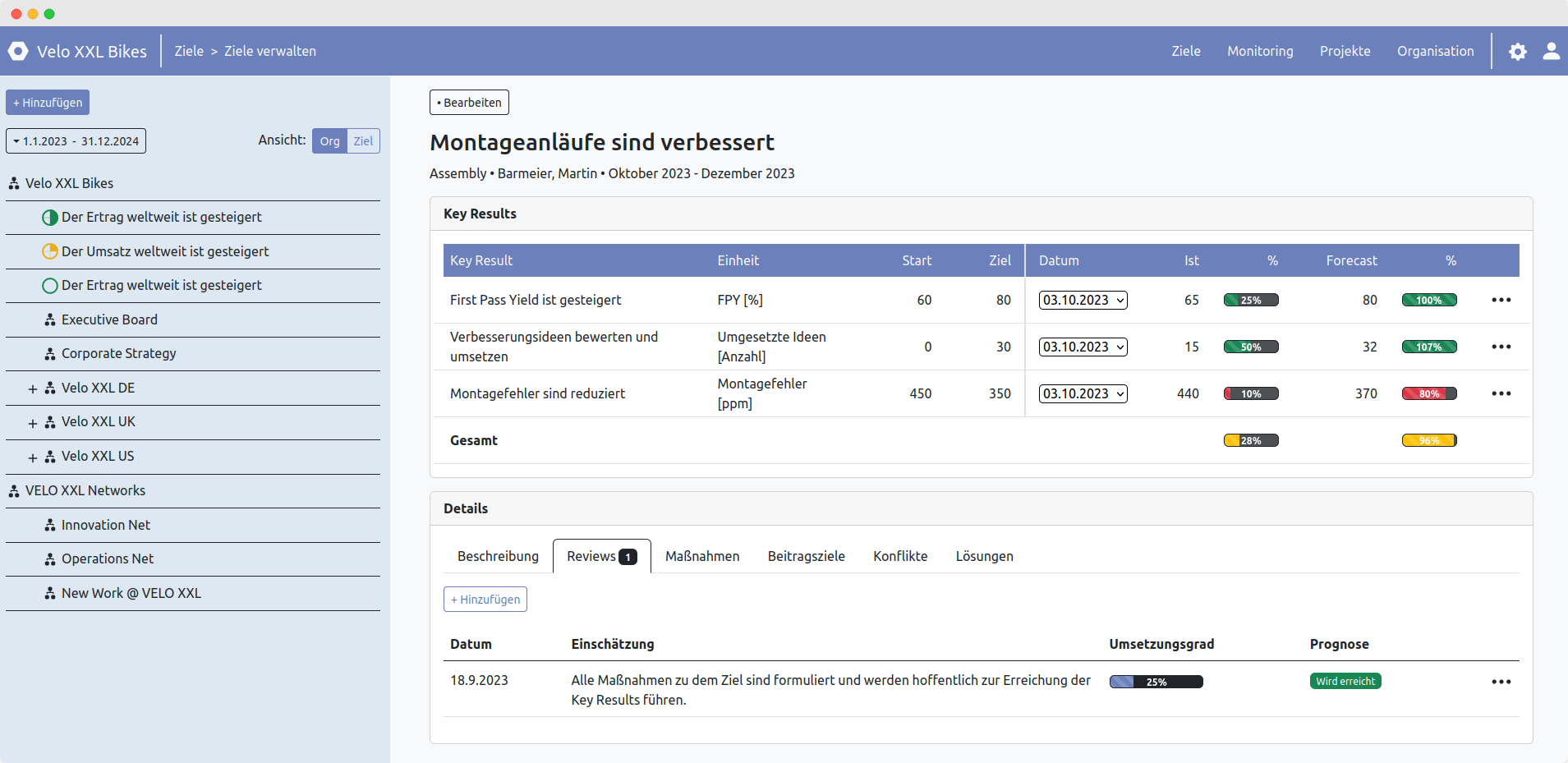Click org icon beside Executive Board

(50, 319)
